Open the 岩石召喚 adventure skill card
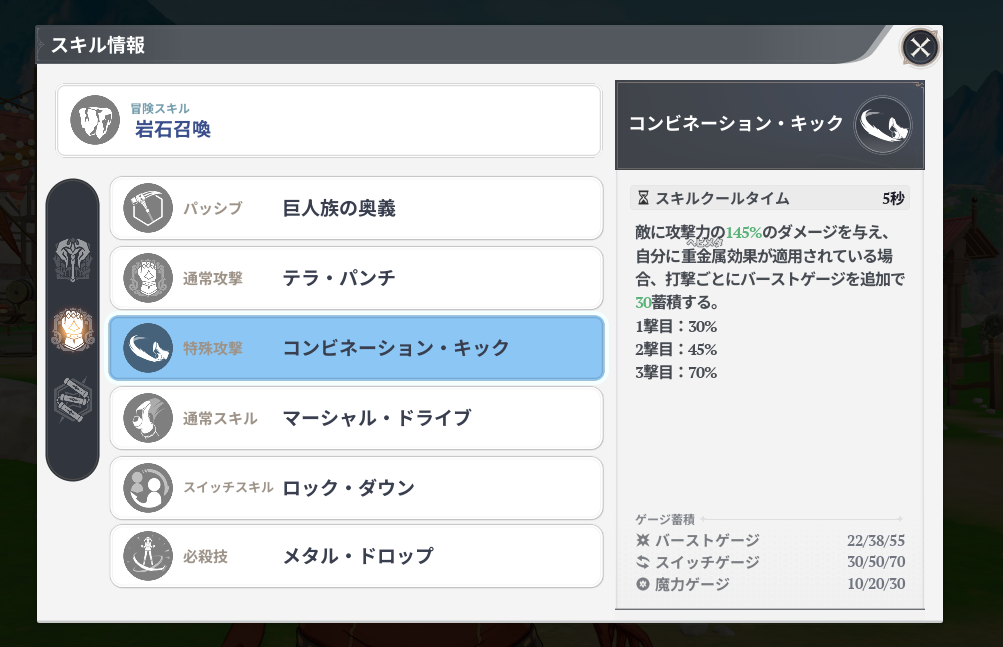 [328, 121]
